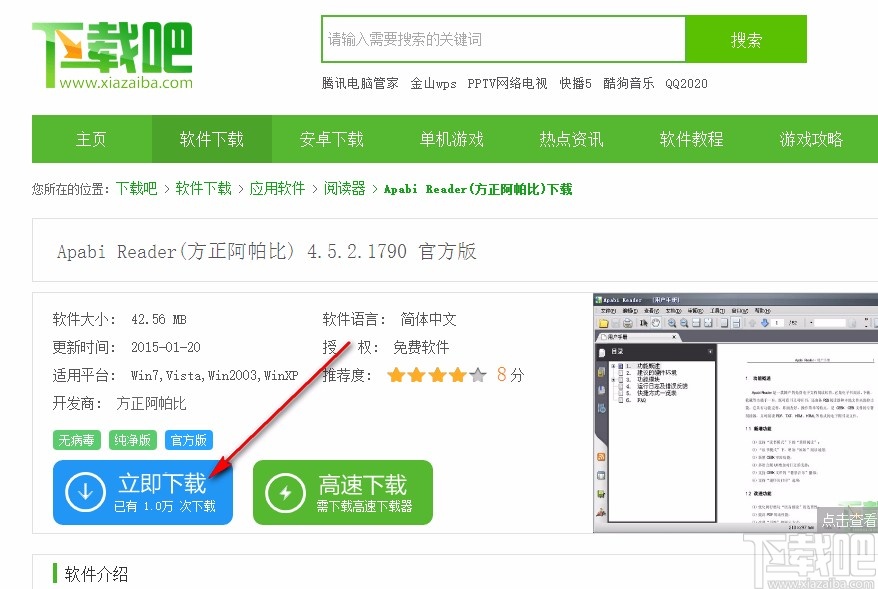Select the 热点资讯 navigation tab
The width and height of the screenshot is (878, 589).
coord(571,139)
